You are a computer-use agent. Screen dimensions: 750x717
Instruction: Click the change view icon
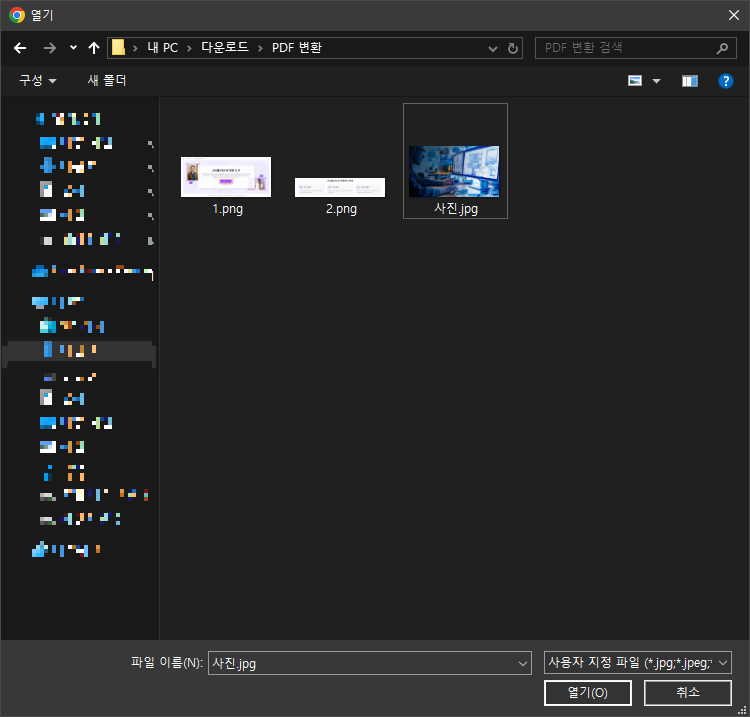tap(635, 81)
